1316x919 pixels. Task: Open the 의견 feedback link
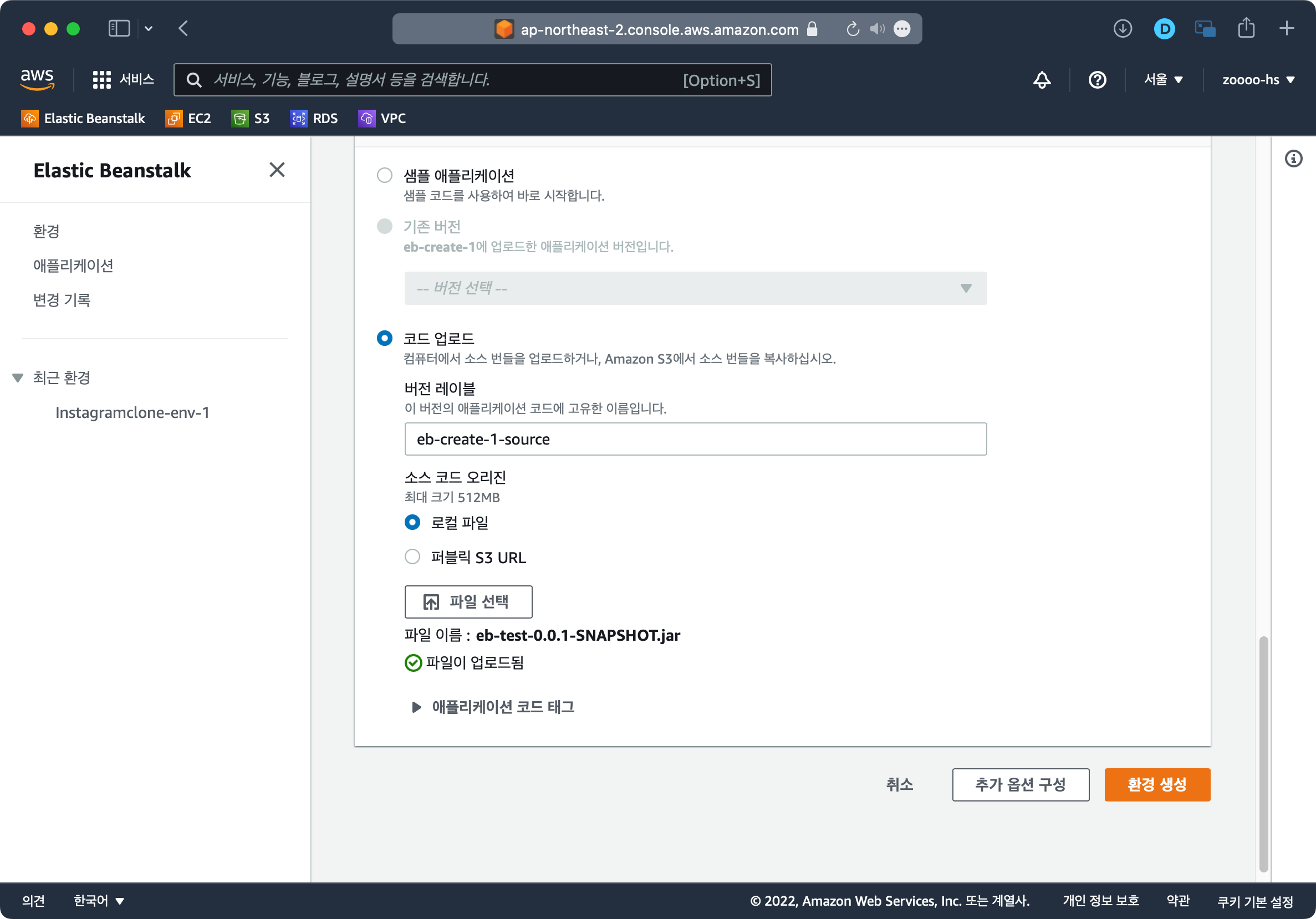[33, 900]
